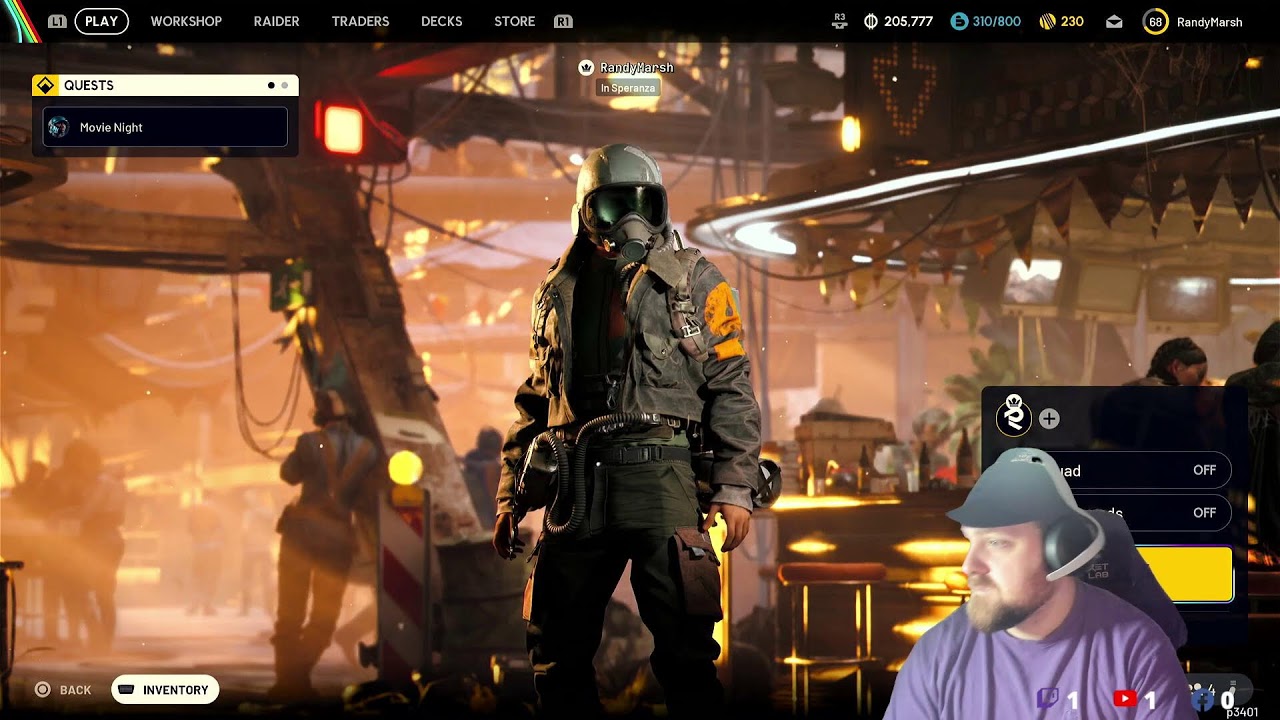Click the party member avatar icon
This screenshot has width=1280, height=720.
click(1014, 416)
